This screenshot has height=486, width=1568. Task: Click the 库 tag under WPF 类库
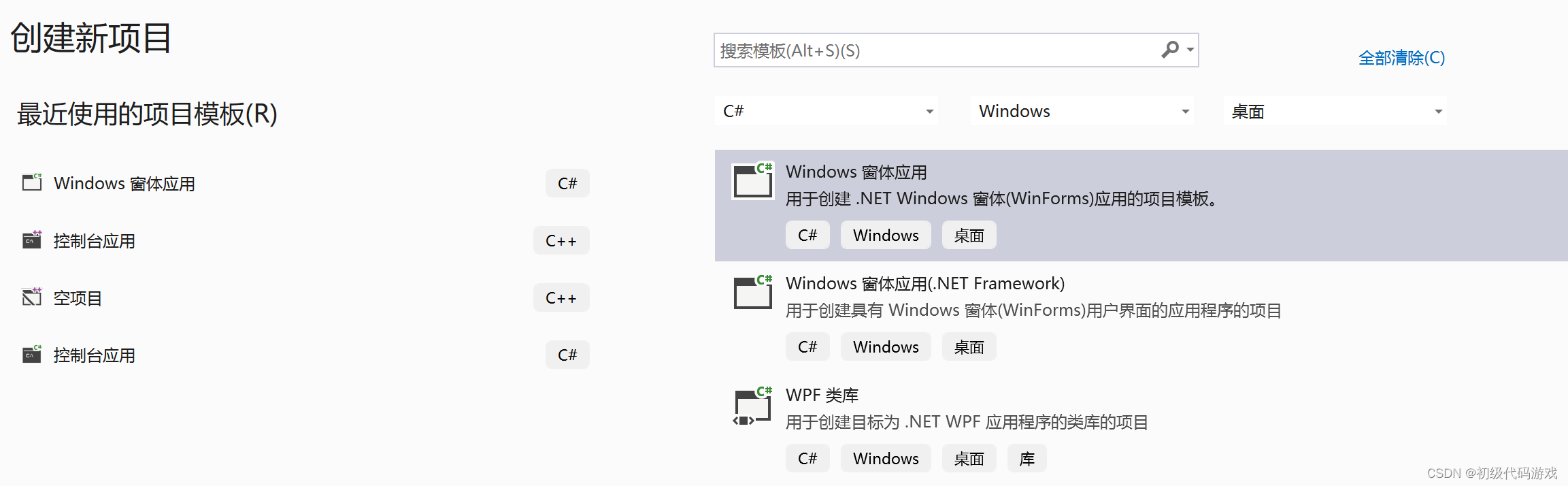[1027, 459]
